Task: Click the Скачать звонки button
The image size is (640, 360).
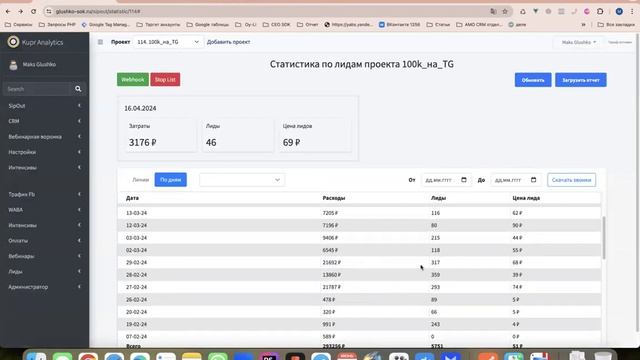Action: click(x=571, y=180)
